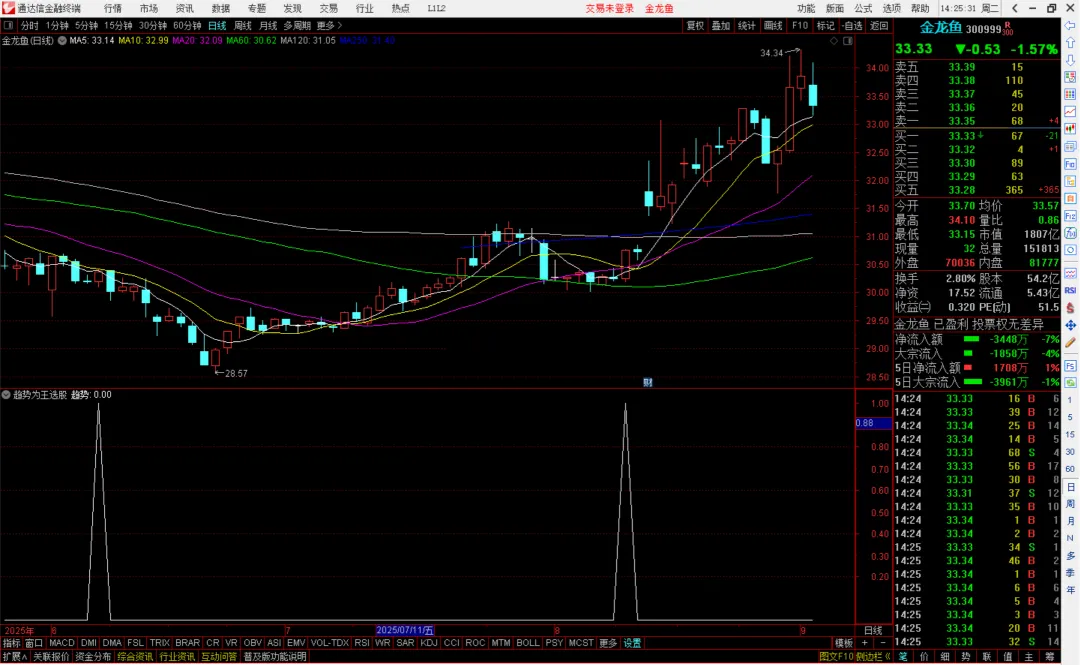Switch to 月线 monthly chart
Screen dimensions: 1080x665
(x=268, y=25)
